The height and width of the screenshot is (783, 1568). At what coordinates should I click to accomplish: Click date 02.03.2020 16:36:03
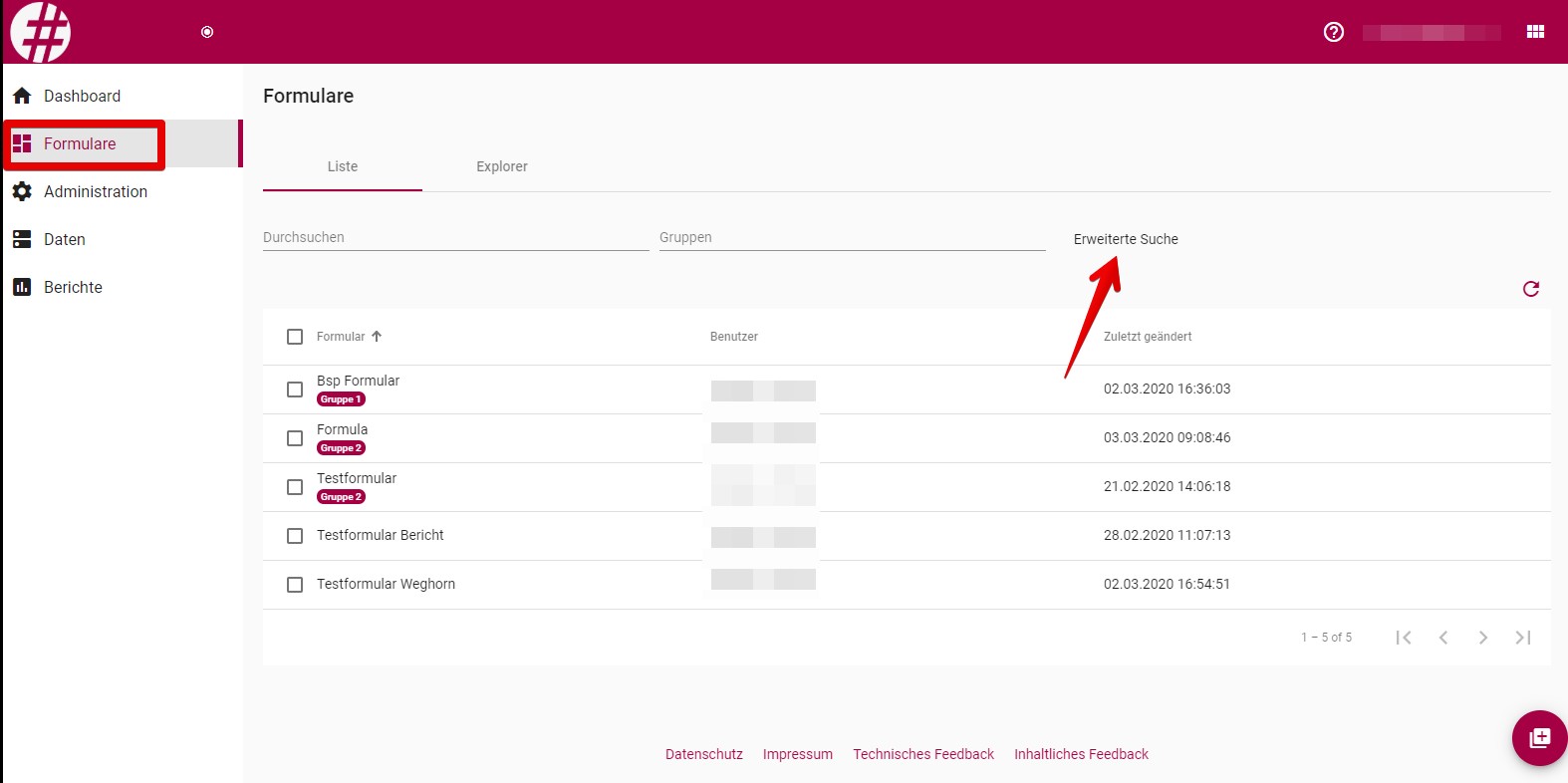1167,389
